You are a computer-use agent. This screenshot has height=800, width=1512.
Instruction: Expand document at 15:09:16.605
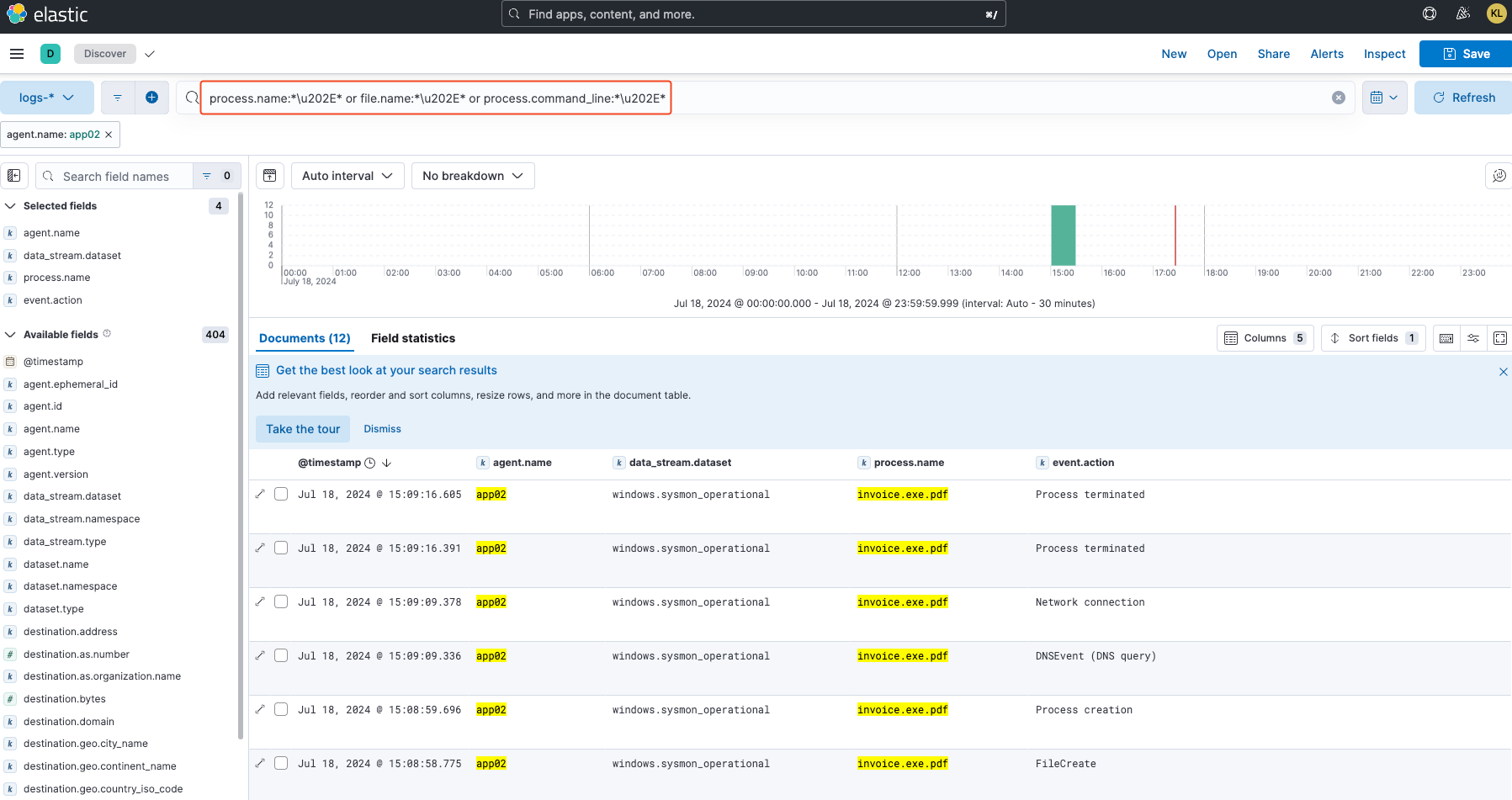(260, 494)
